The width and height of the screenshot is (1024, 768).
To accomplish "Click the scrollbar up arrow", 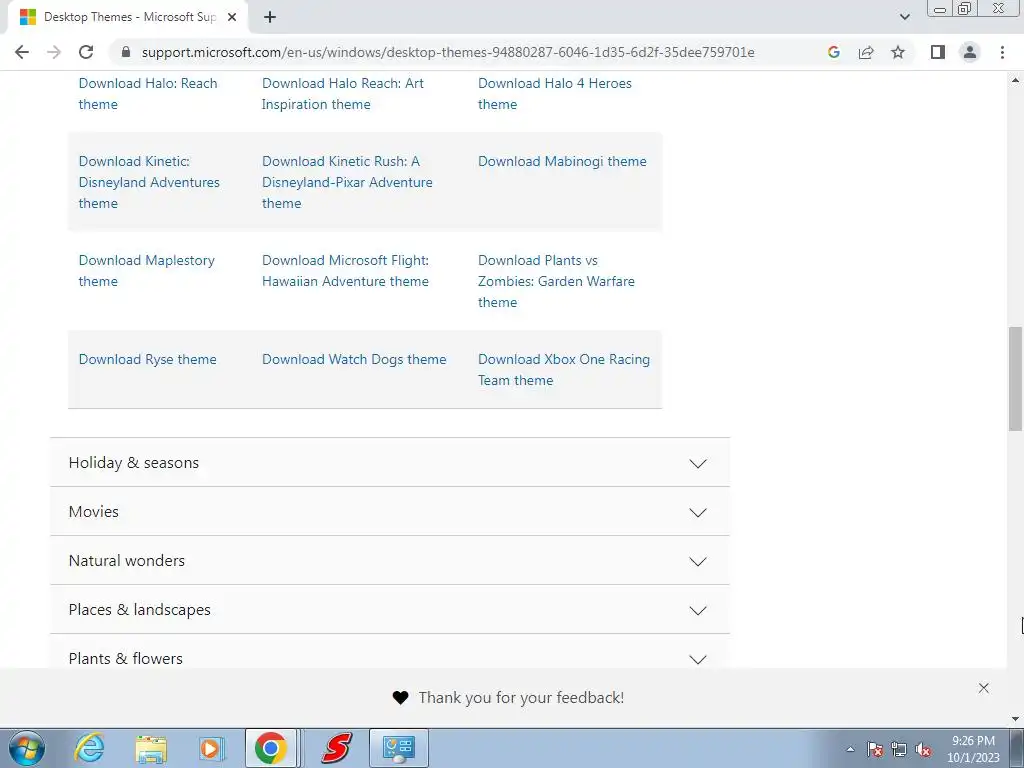I will coord(1015,80).
